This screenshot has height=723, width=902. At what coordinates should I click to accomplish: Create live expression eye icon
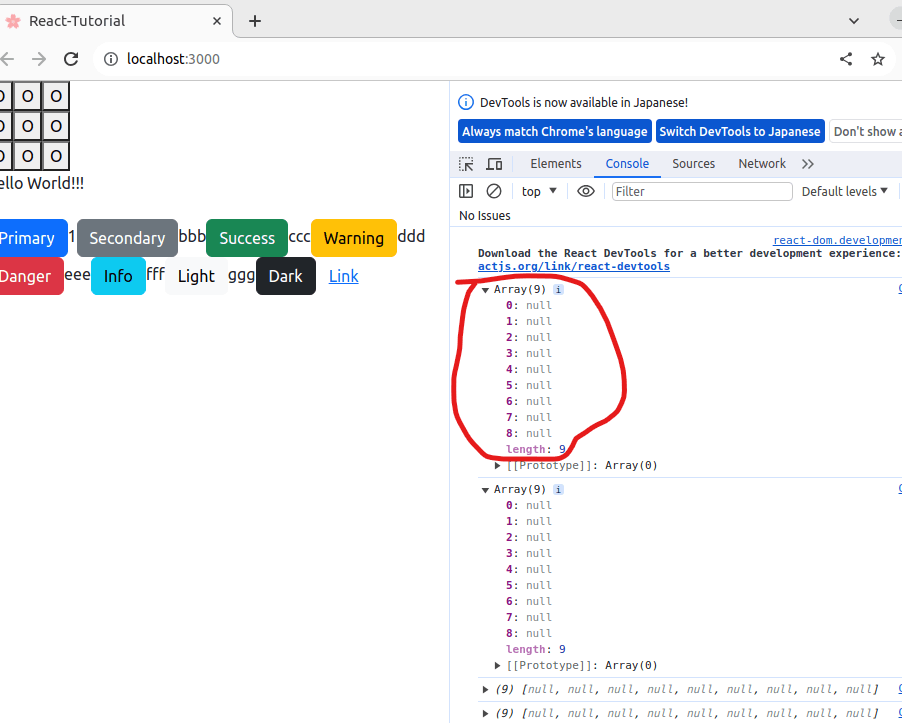pos(586,191)
